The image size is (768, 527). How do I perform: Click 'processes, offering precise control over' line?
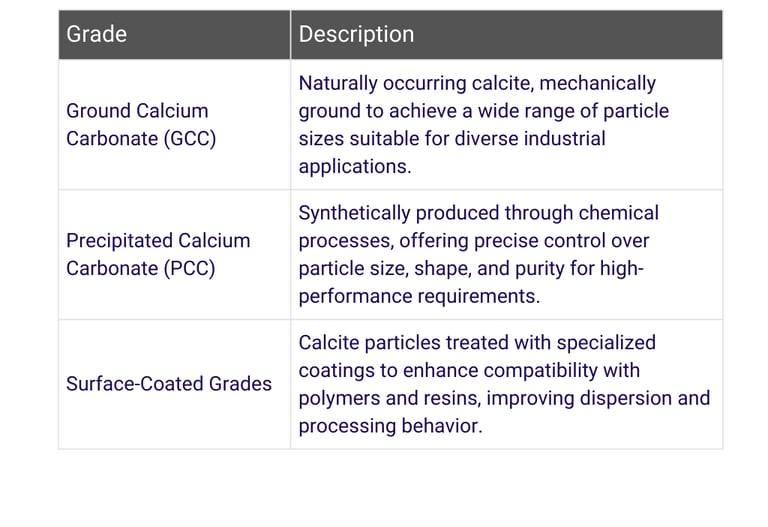click(474, 241)
